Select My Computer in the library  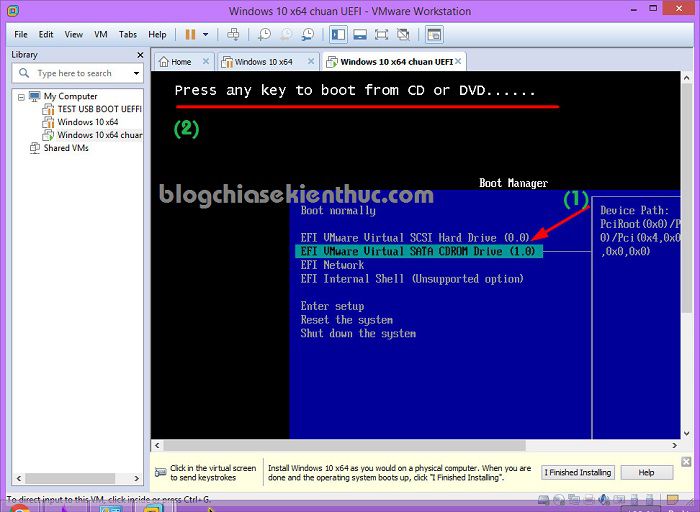coord(71,96)
